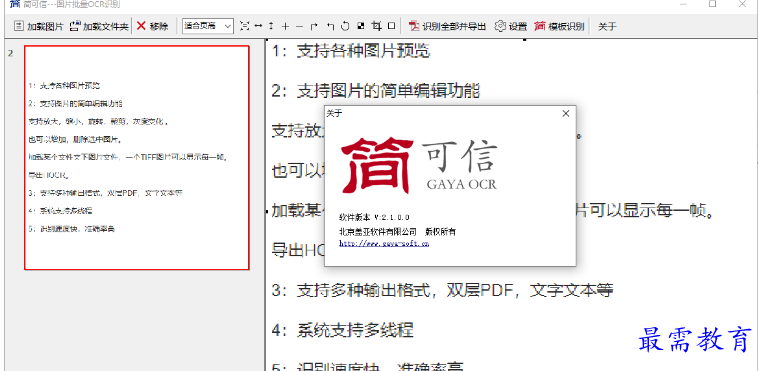
Task: Click the 模板识别 template recognition button
Action: (559, 26)
